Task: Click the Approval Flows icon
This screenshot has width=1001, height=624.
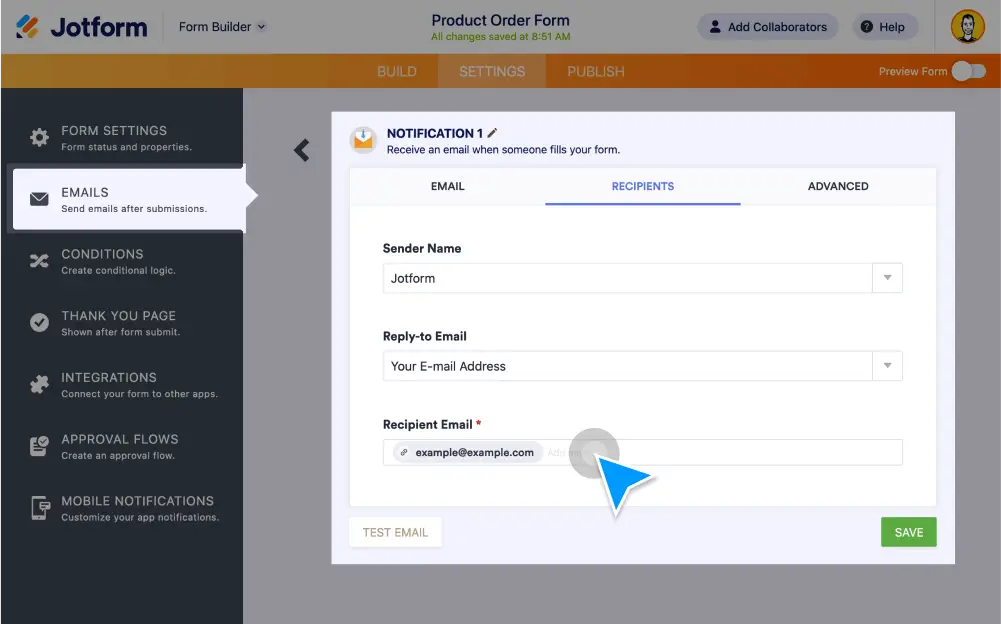Action: 39,446
